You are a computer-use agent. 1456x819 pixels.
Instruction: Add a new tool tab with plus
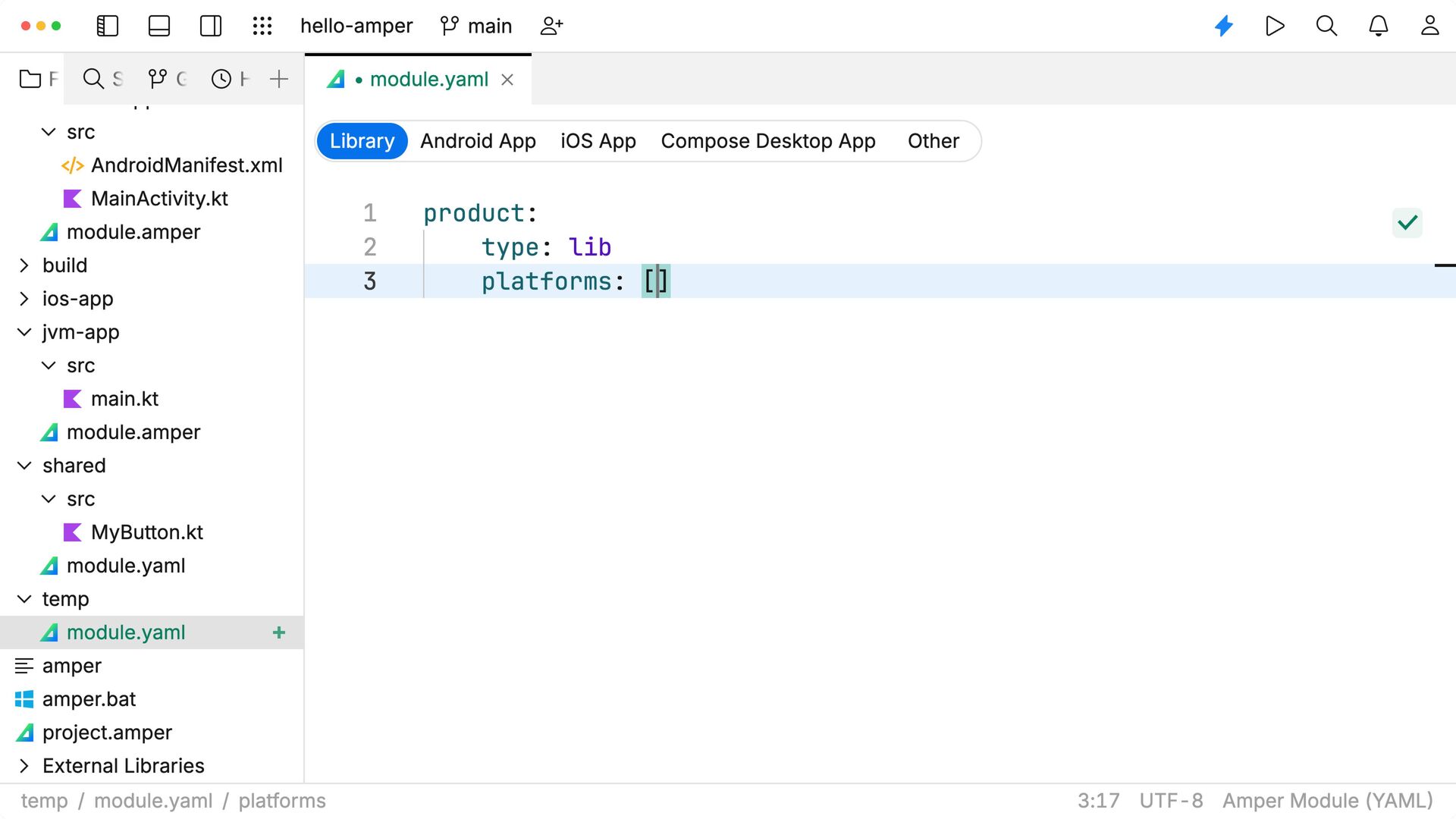(x=279, y=79)
